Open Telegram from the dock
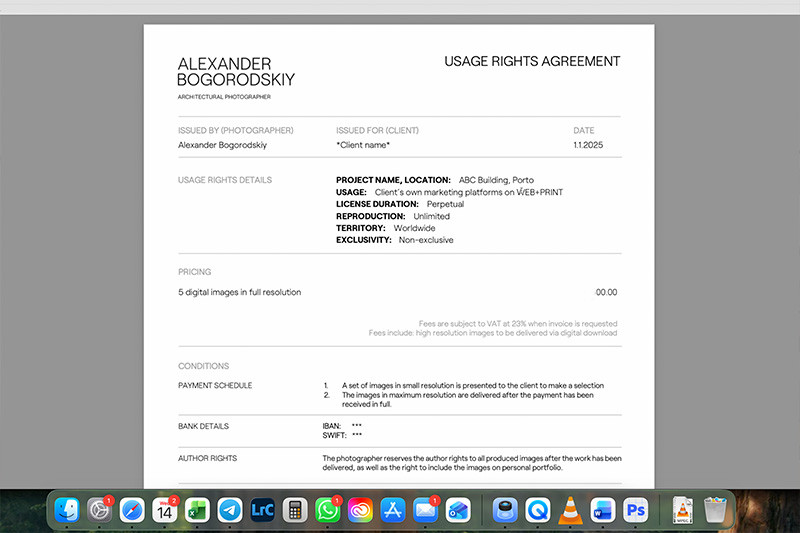This screenshot has height=533, width=800. (x=230, y=511)
